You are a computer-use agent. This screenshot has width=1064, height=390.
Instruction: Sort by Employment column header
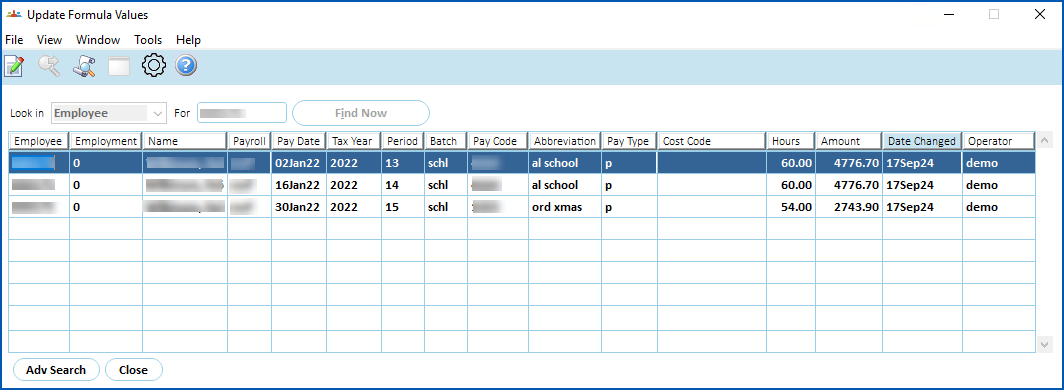pos(106,141)
